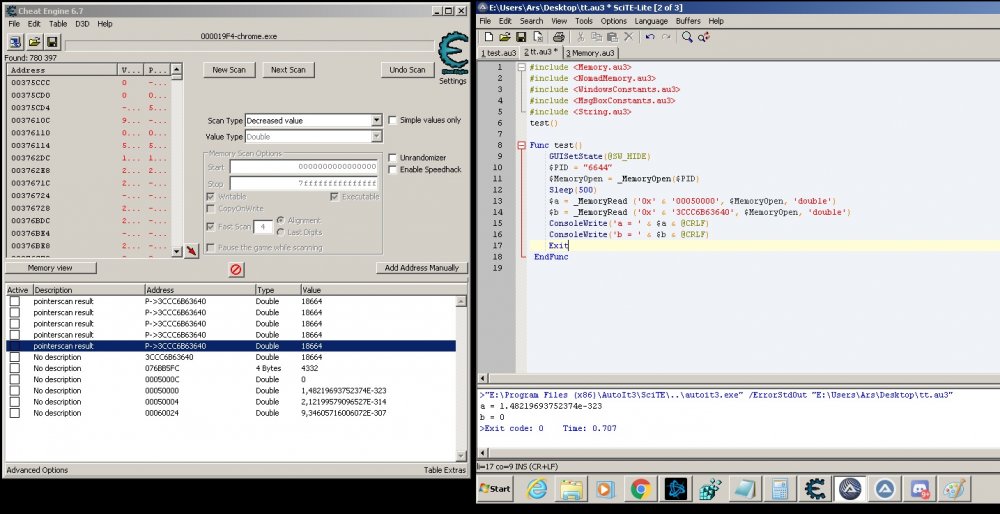Viewport: 1000px width, 514px height.
Task: Activate checkbox for address 076BB5FC row
Action: [15, 369]
